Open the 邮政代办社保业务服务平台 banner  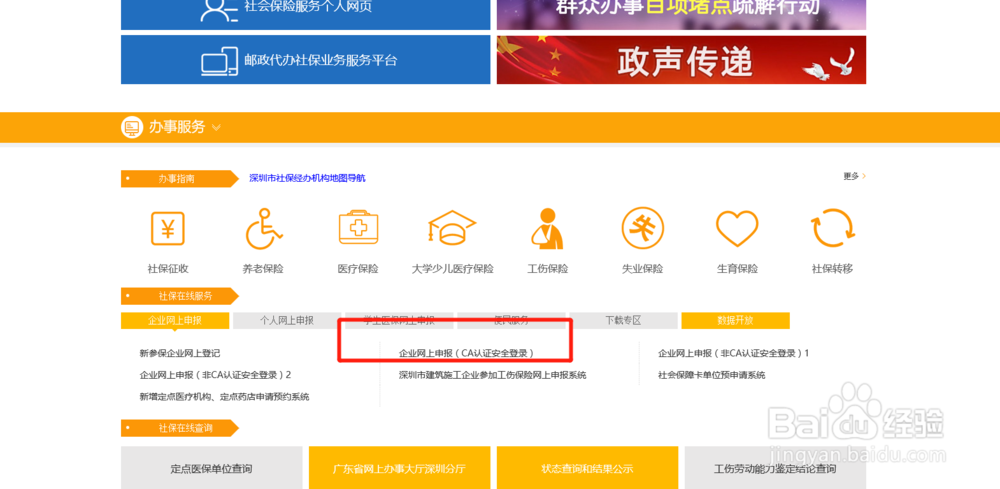coord(305,60)
